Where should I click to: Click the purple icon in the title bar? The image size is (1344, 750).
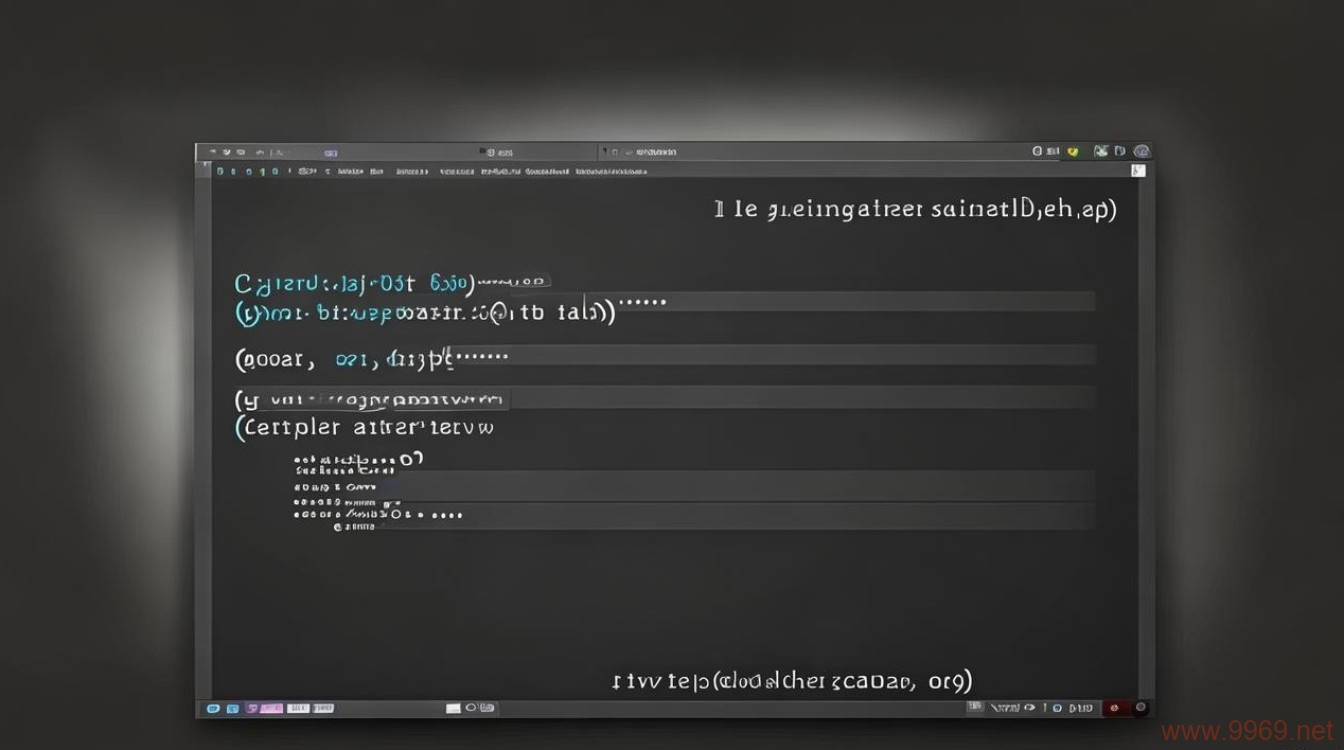click(331, 153)
